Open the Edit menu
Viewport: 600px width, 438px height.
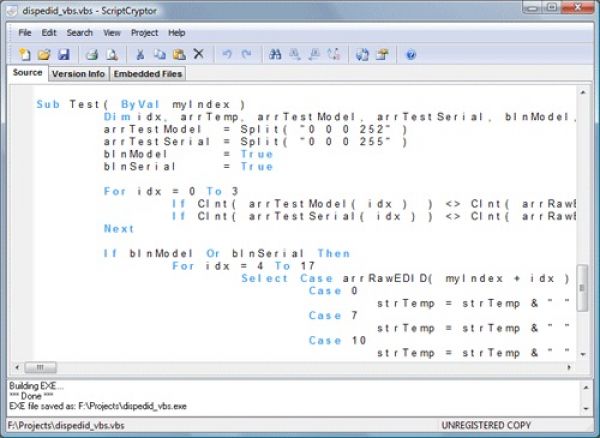pyautogui.click(x=49, y=33)
